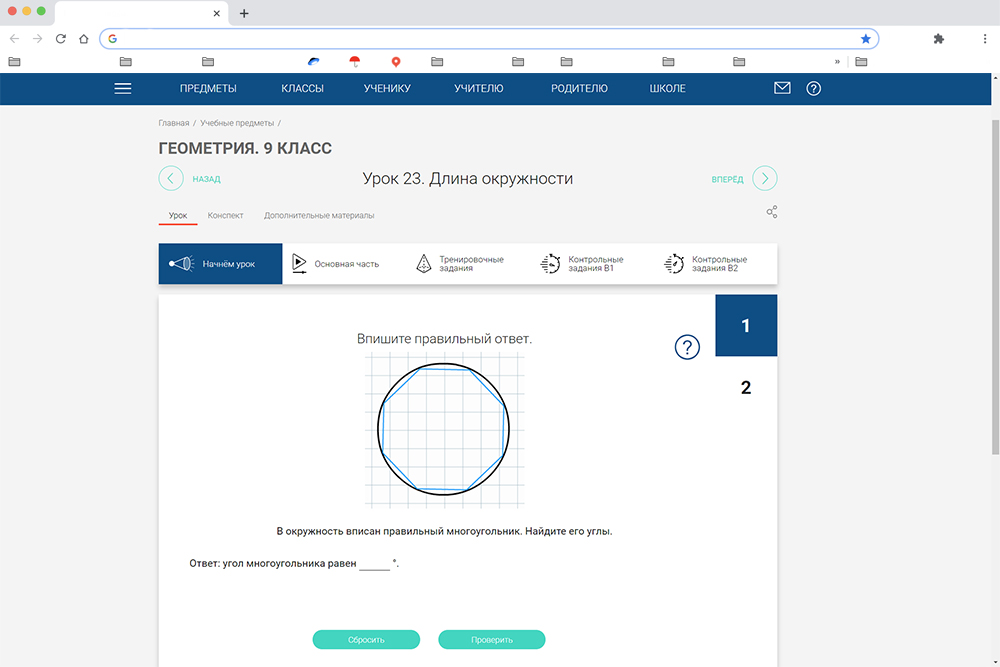Bookmark the page with the star icon
The image size is (1000, 667).
click(865, 39)
